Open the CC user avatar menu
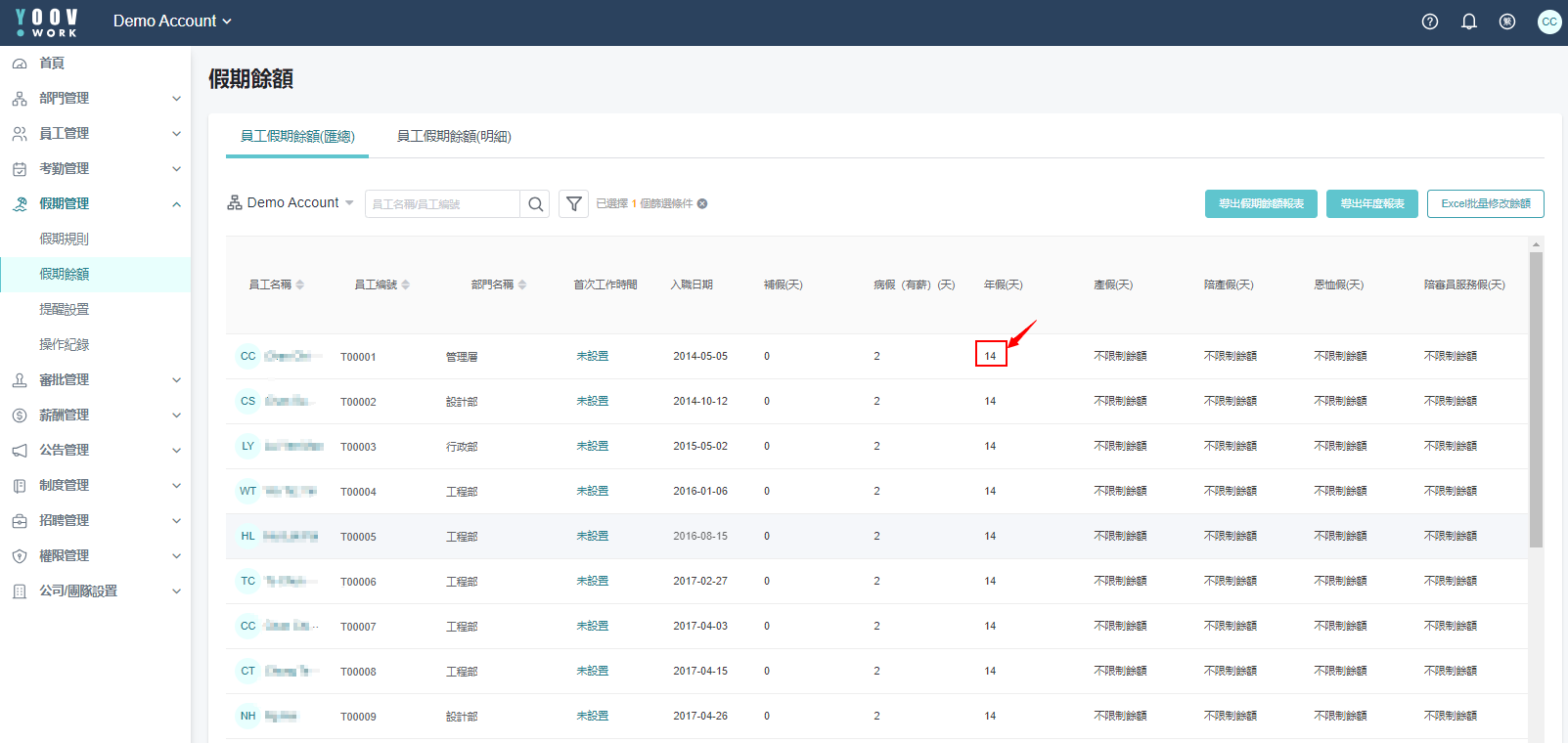Viewport: 1568px width, 743px height. (1548, 22)
